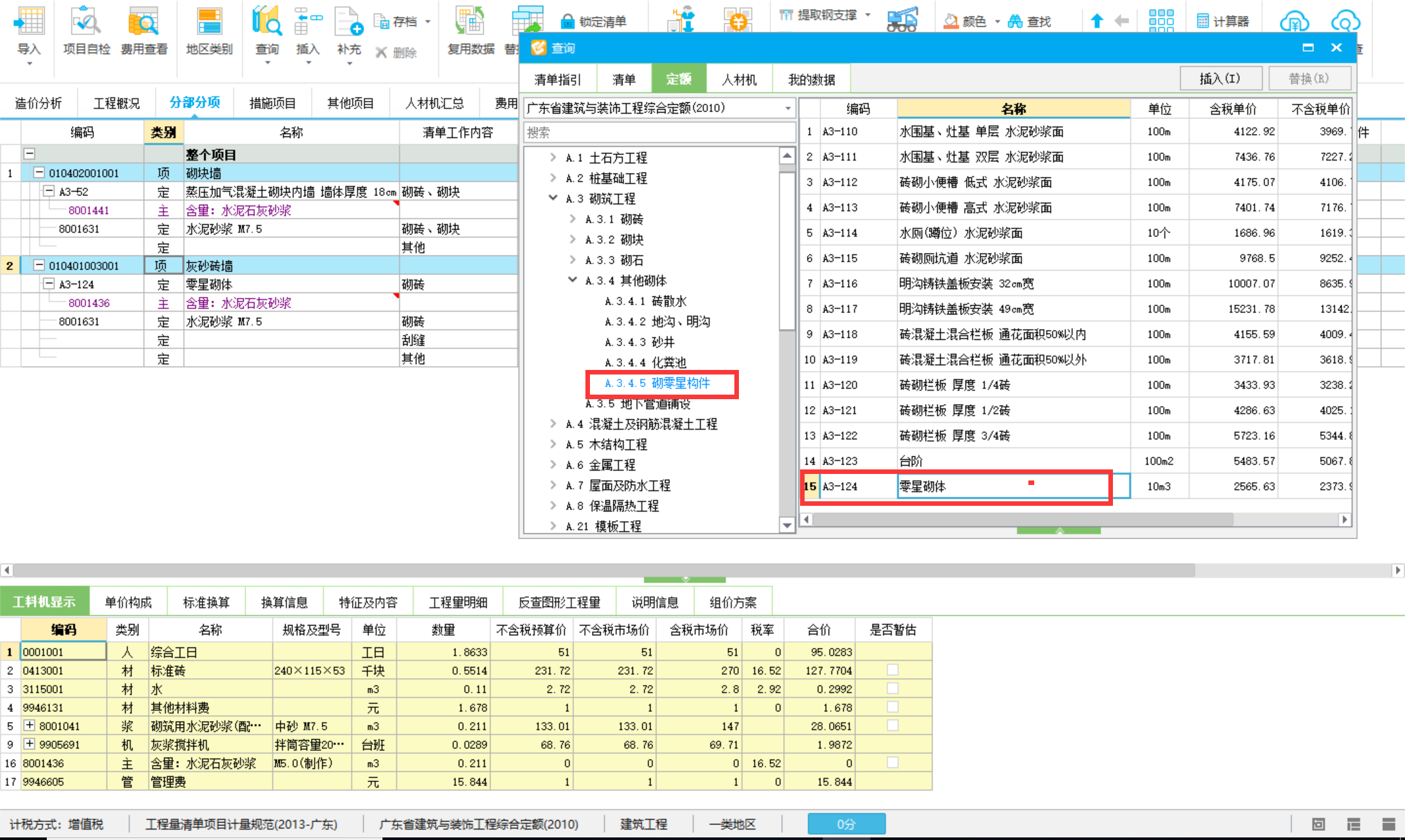Image resolution: width=1405 pixels, height=840 pixels.
Task: Expand the A.1 土石方工程 tree node
Action: 553,157
